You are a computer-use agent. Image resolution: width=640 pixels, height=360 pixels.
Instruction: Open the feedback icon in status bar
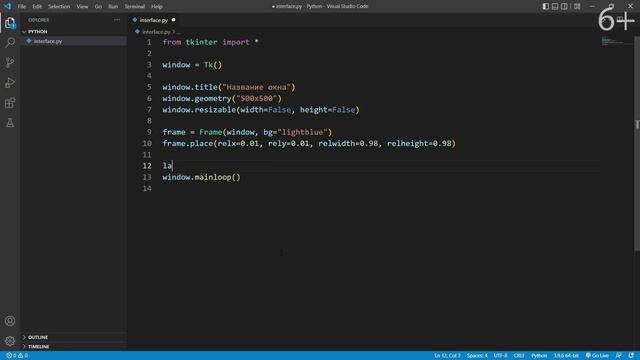pos(619,356)
